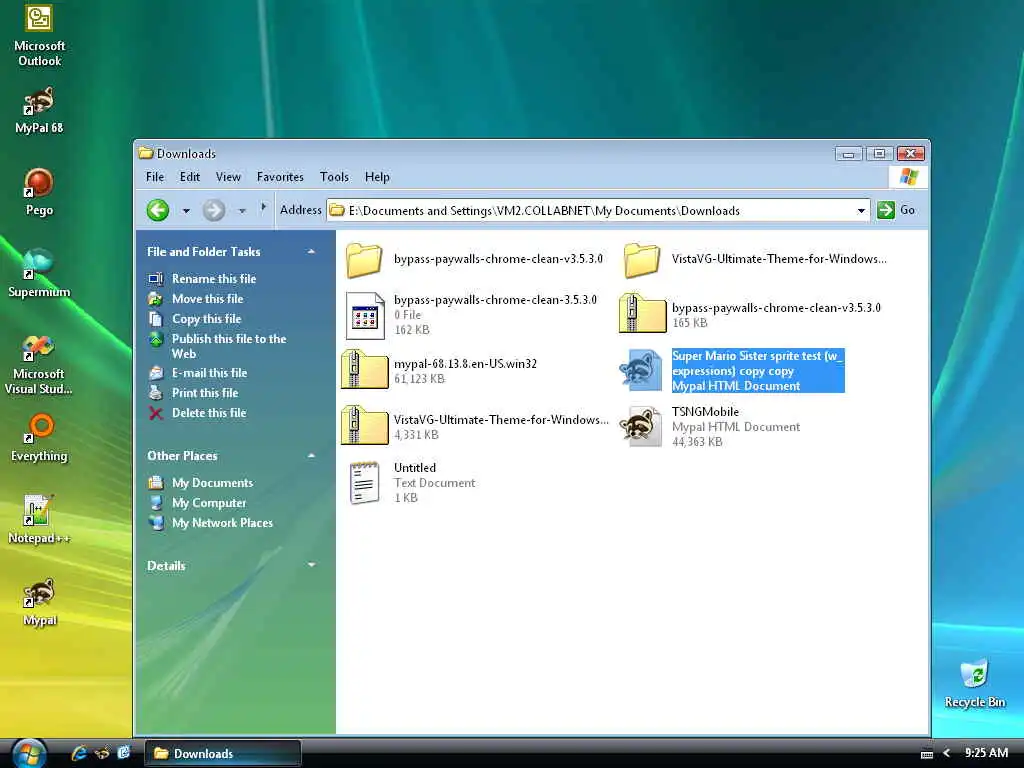Expand the Details panel
The image size is (1024, 768).
point(312,566)
